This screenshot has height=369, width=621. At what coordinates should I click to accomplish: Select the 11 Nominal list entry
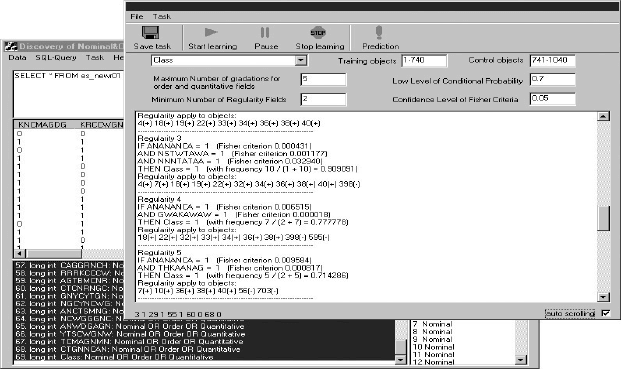pyautogui.click(x=433, y=354)
